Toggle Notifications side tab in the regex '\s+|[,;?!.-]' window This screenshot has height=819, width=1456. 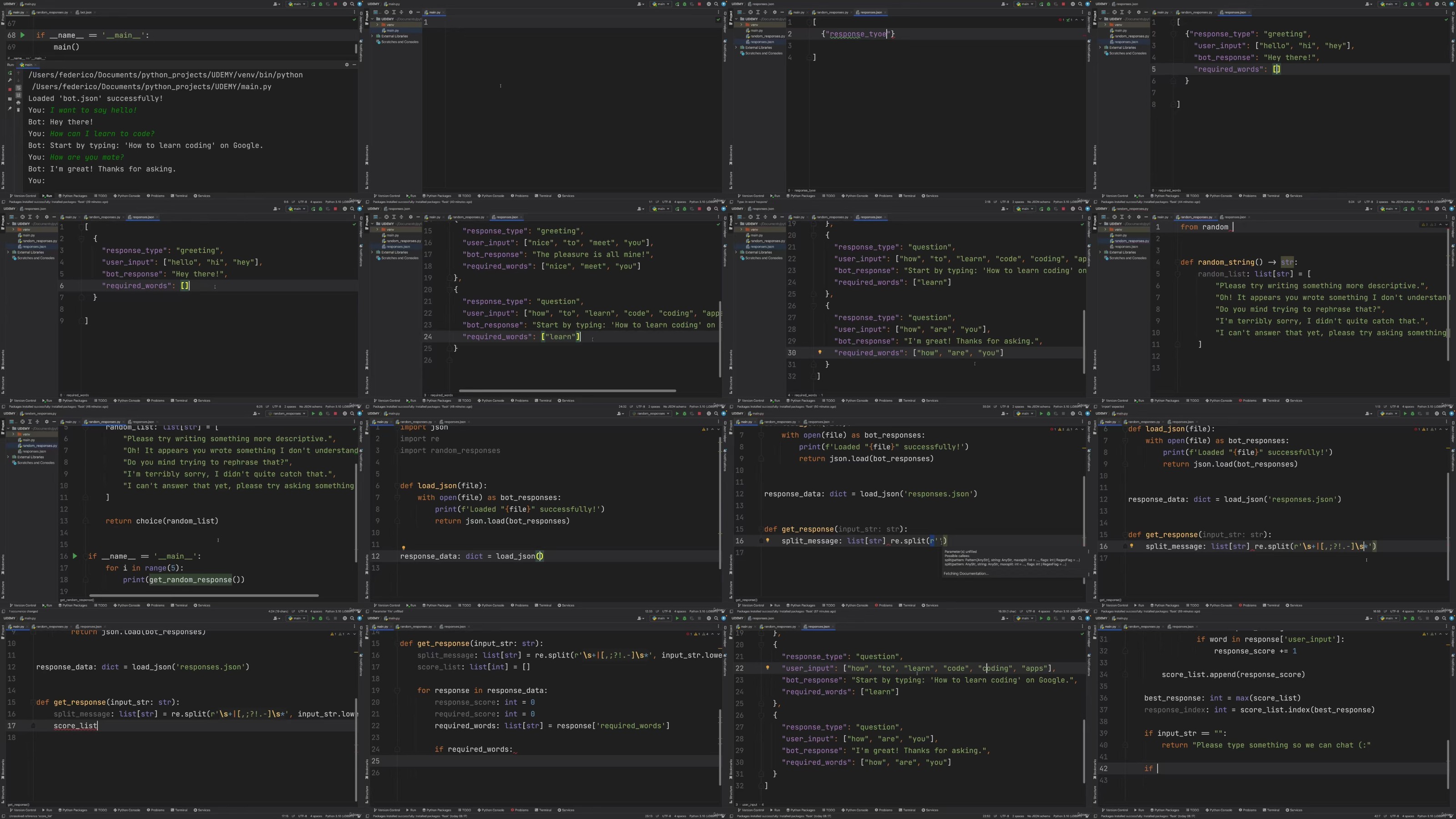coord(1453,460)
